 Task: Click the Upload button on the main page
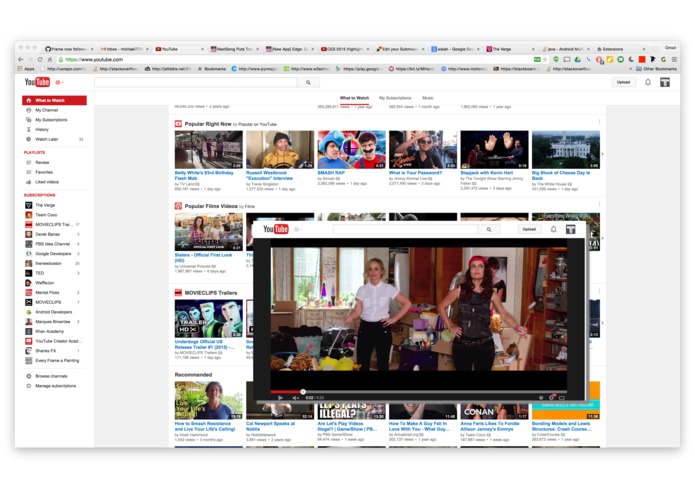[623, 82]
